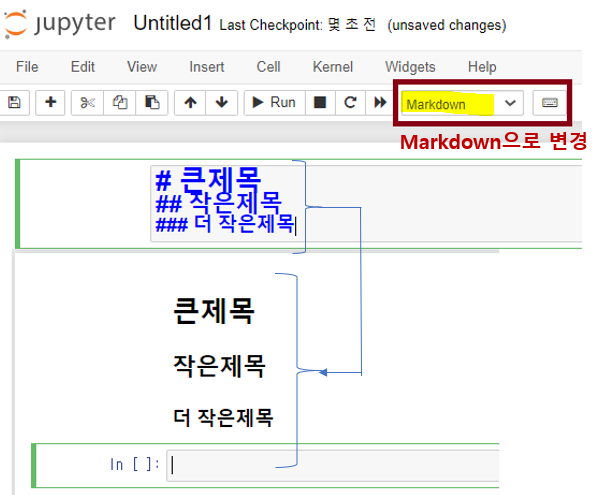Open the Kernel menu
Screen dimensions: 599x495
tap(333, 67)
